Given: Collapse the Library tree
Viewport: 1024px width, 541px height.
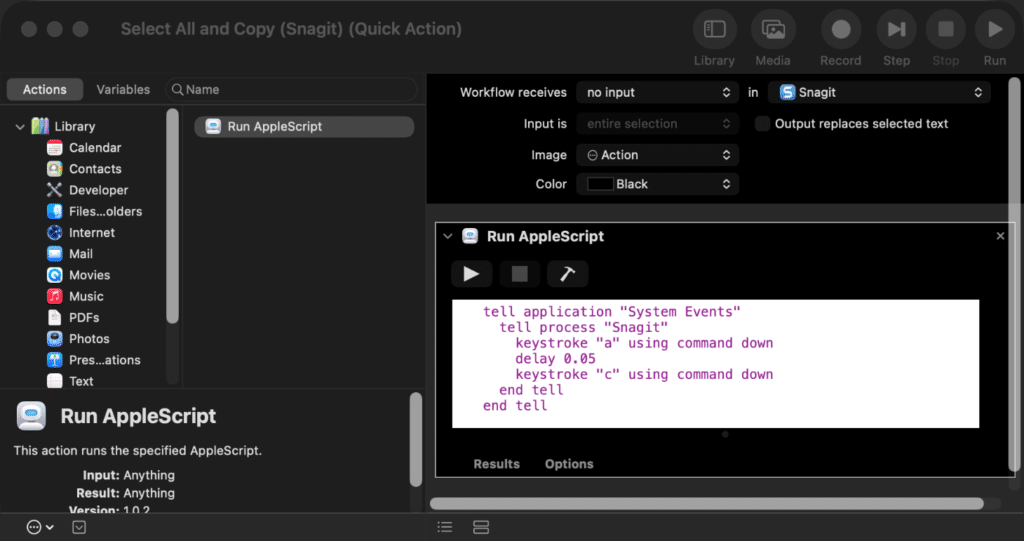Looking at the screenshot, I should point(20,127).
